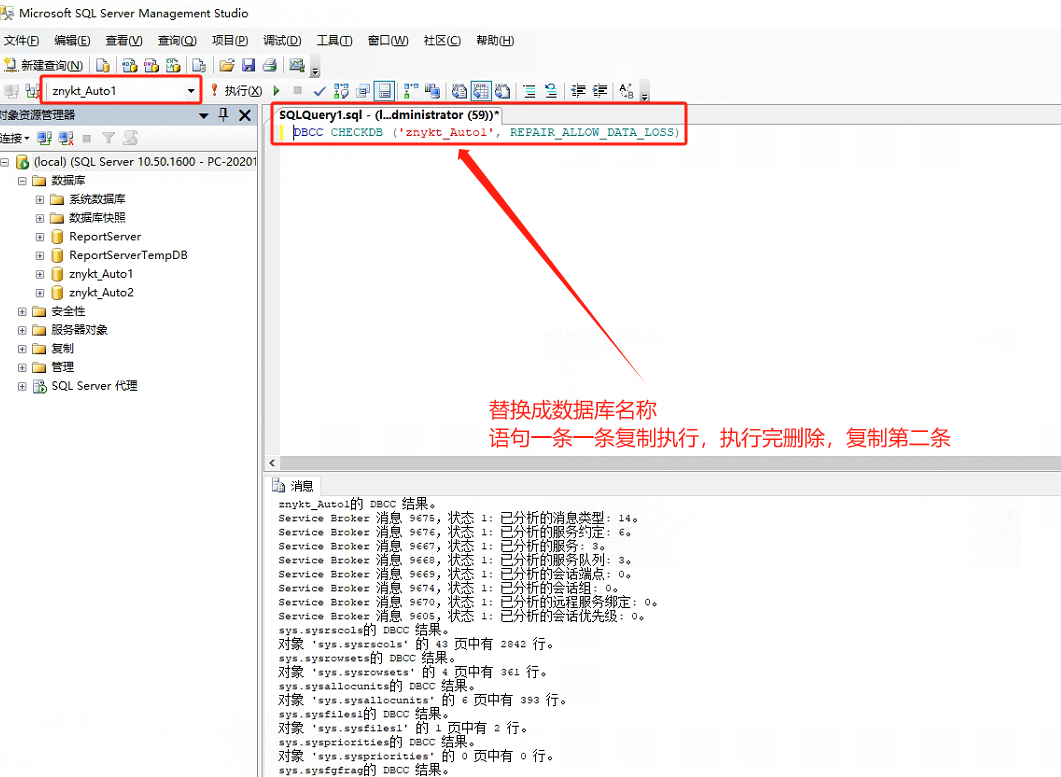Screen dimensions: 1061x777
Task: Open the znykt_Auto1 database dropdown
Action: pos(191,91)
